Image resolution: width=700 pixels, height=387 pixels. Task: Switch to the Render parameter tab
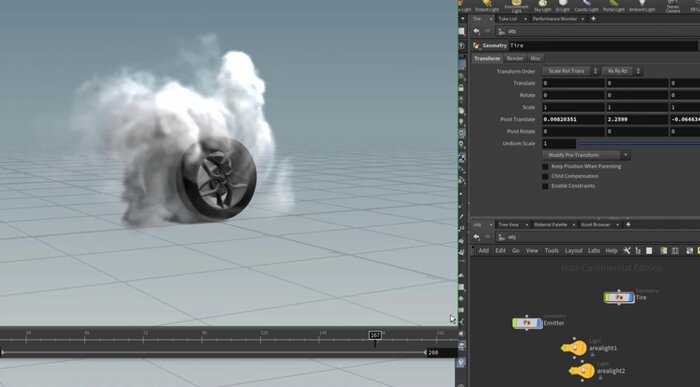click(515, 58)
